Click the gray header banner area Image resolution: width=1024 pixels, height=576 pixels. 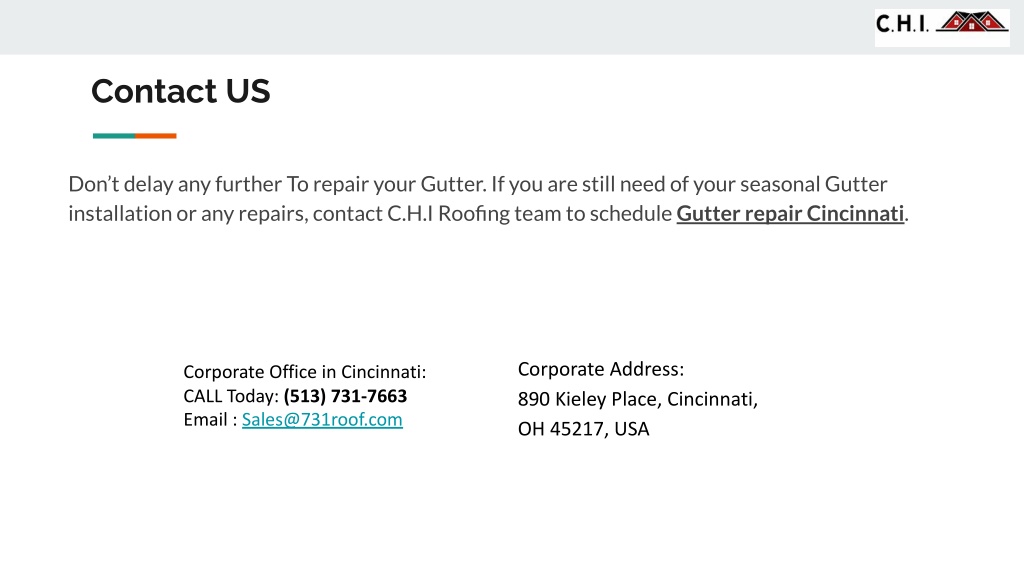(438, 27)
